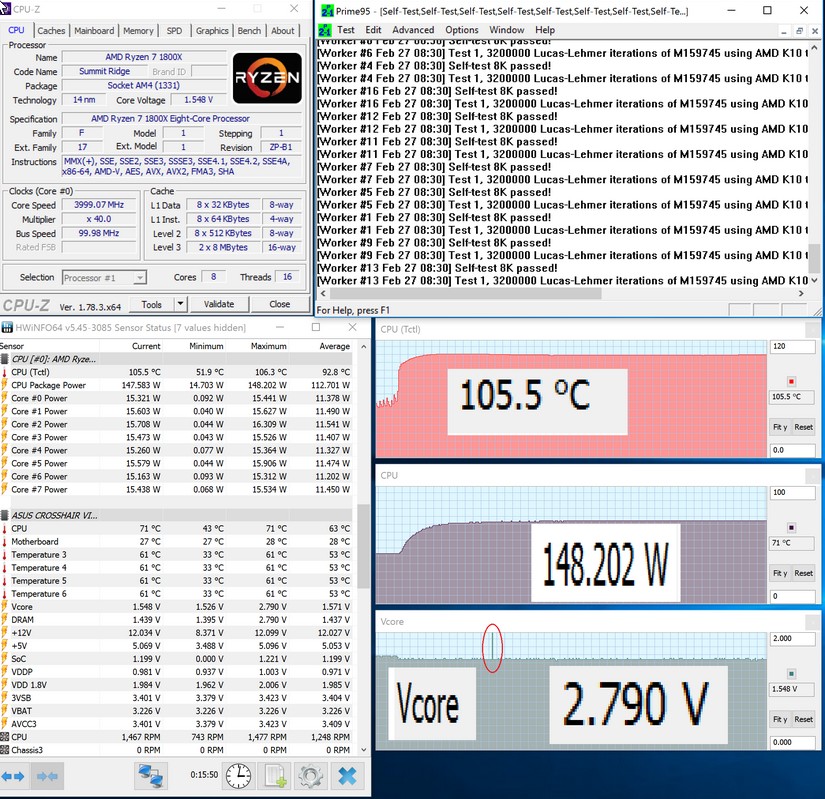Image resolution: width=825 pixels, height=799 pixels.
Task: Open HWiNFO sensor settings gear icon
Action: click(310, 776)
